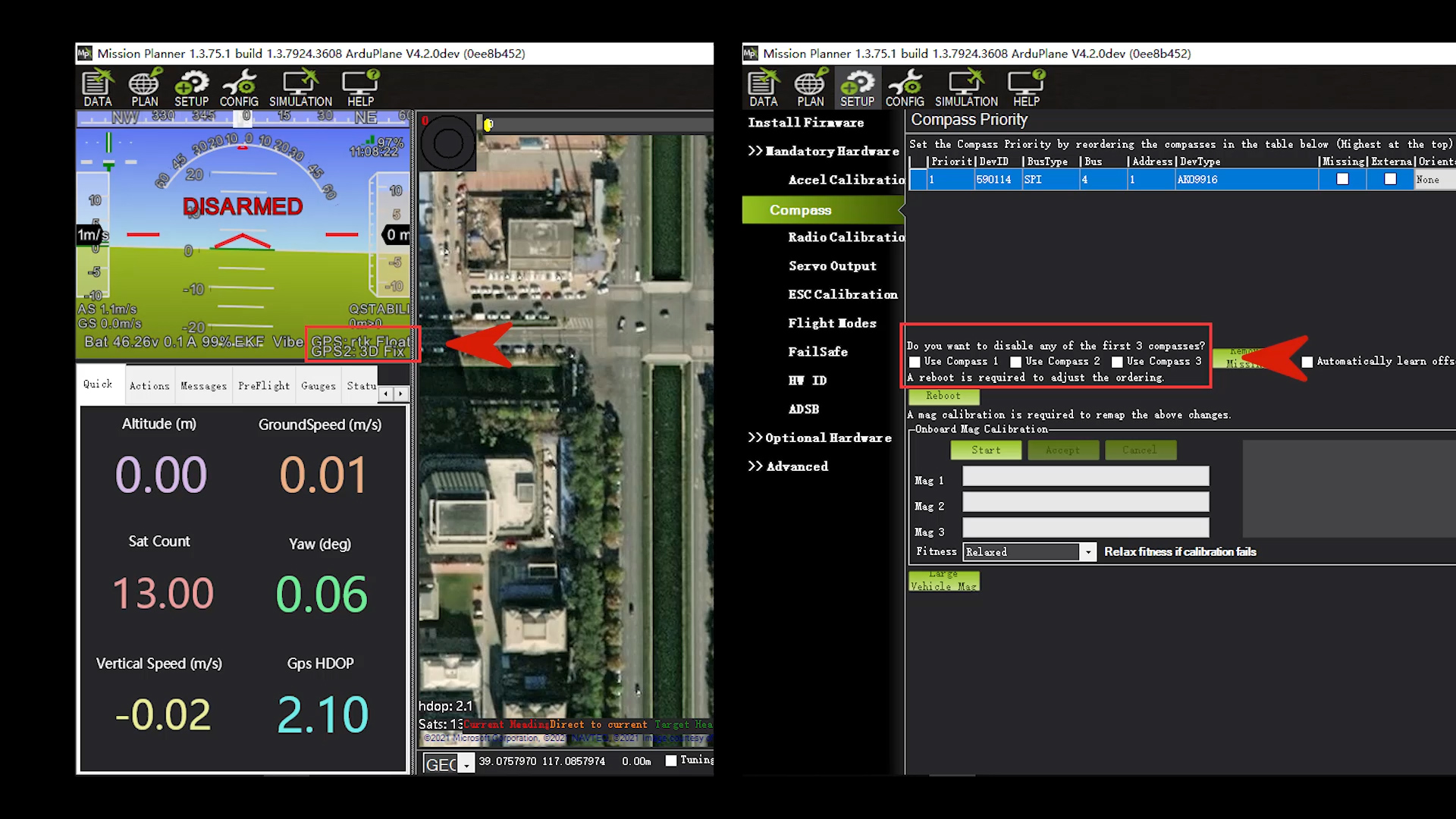Expand Advanced section in setup sidebar

point(788,466)
